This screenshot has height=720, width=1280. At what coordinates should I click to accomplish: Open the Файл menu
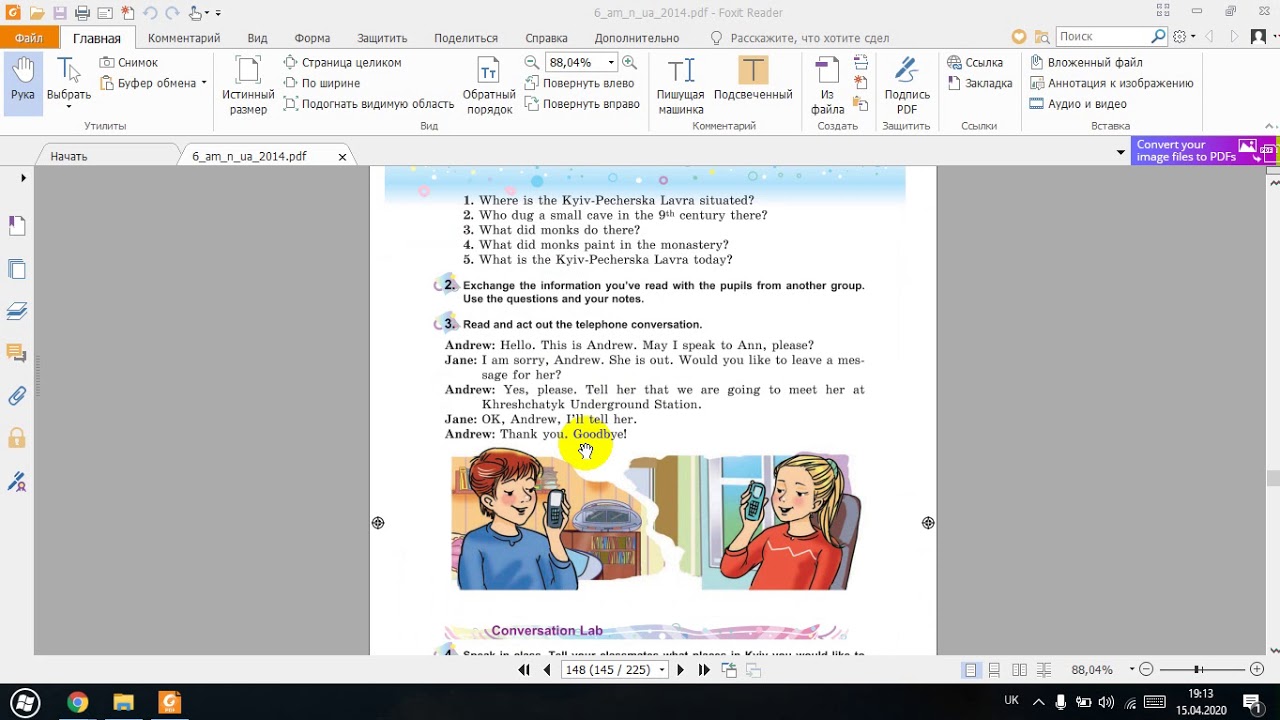click(29, 38)
